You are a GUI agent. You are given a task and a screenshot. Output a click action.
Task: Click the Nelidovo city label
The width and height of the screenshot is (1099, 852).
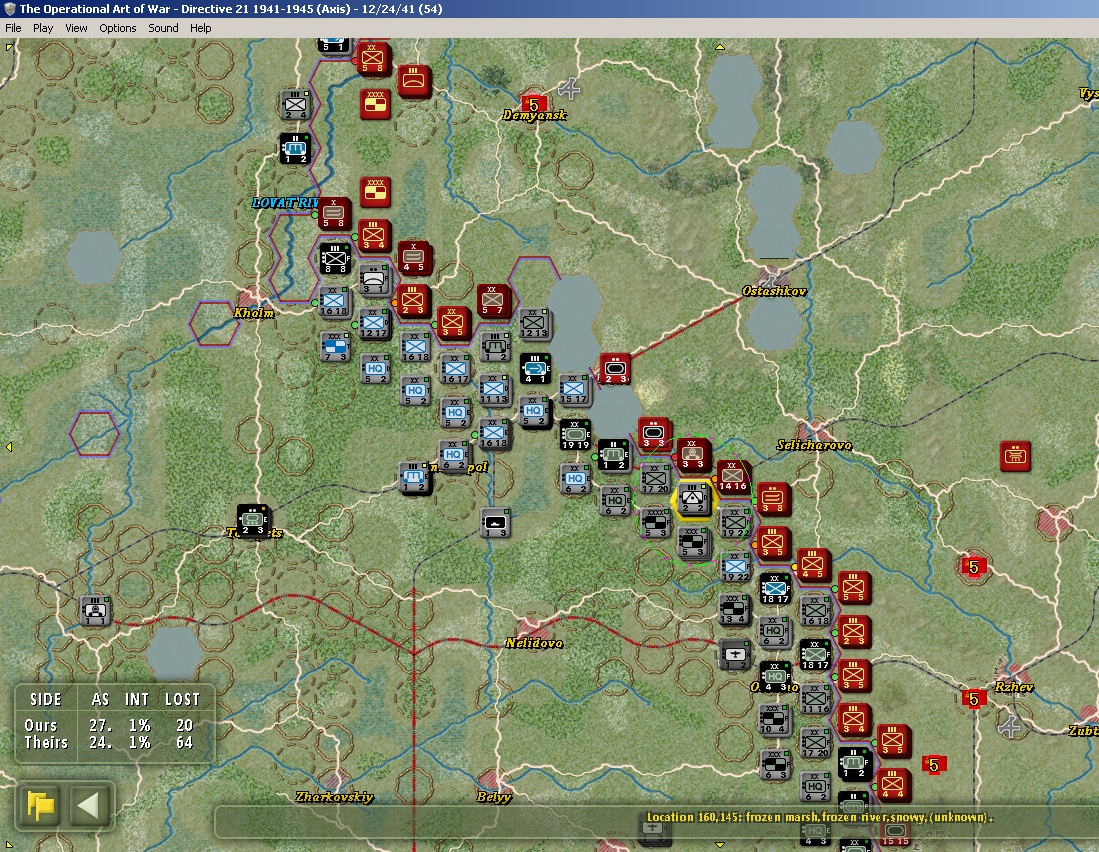pyautogui.click(x=534, y=643)
